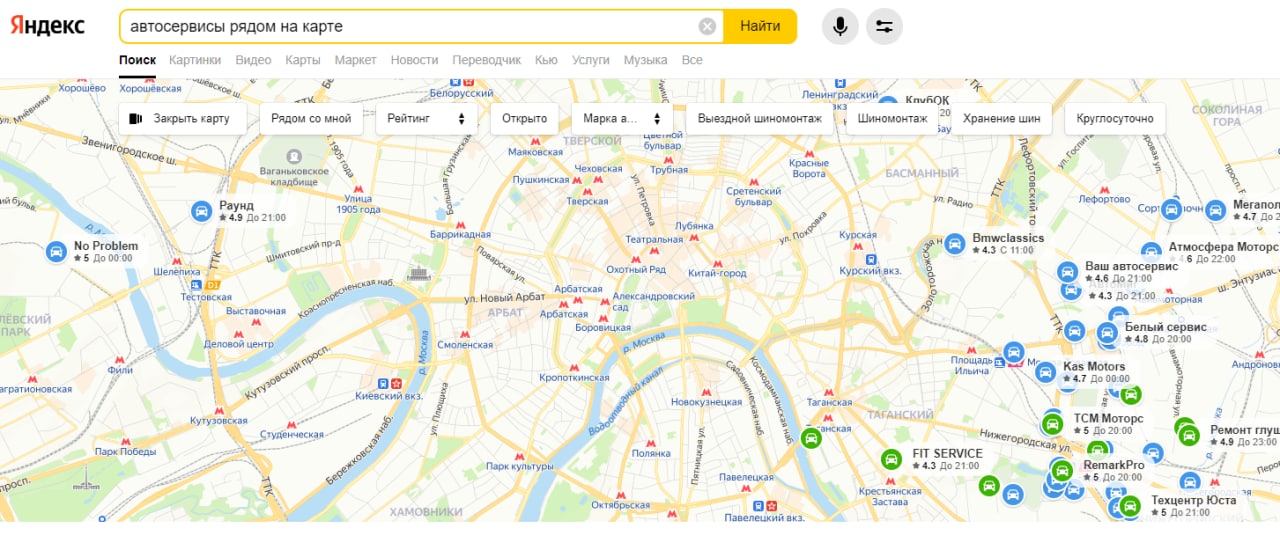Screen dimensions: 1280x543
Task: Click the Закрыть карту button
Action: click(x=183, y=118)
